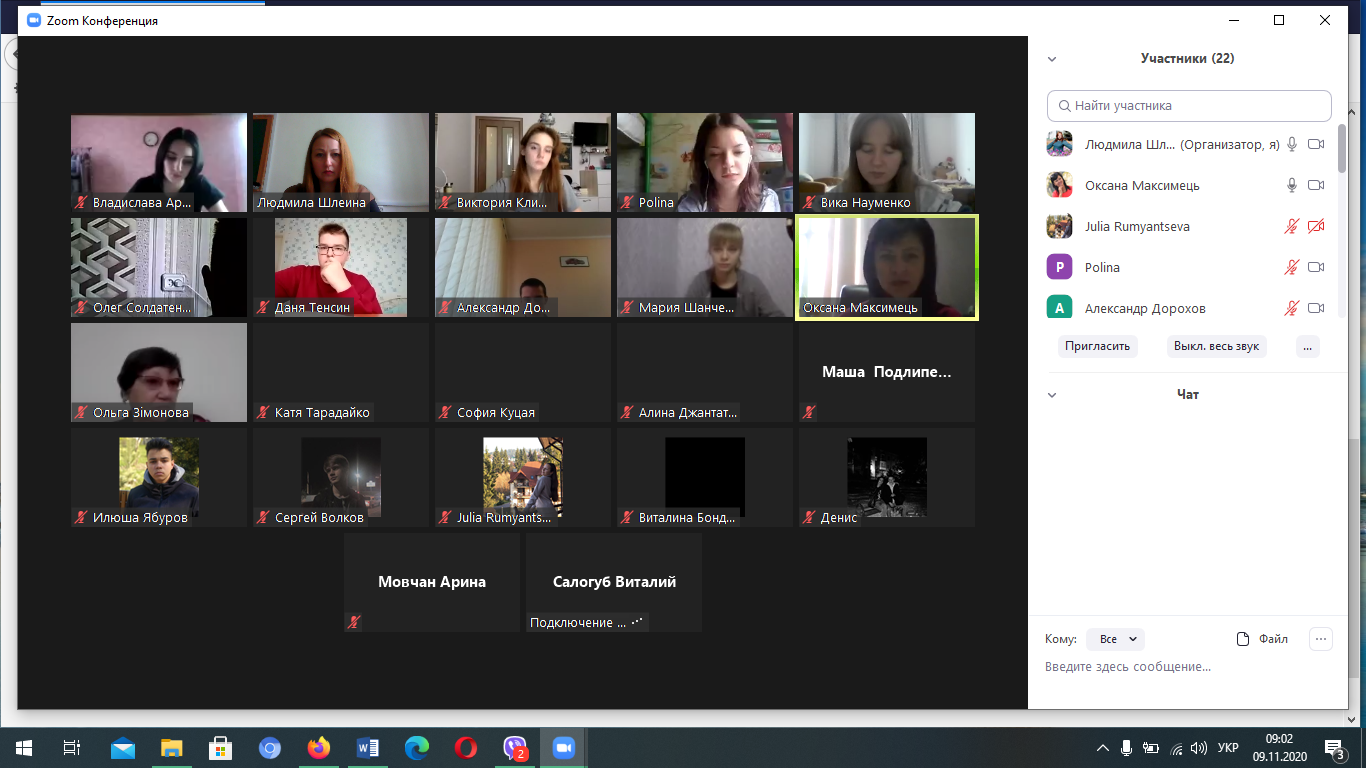Image resolution: width=1366 pixels, height=768 pixels.
Task: Toggle Оксана Максимець's camera icon in participants list
Action: pos(1316,186)
